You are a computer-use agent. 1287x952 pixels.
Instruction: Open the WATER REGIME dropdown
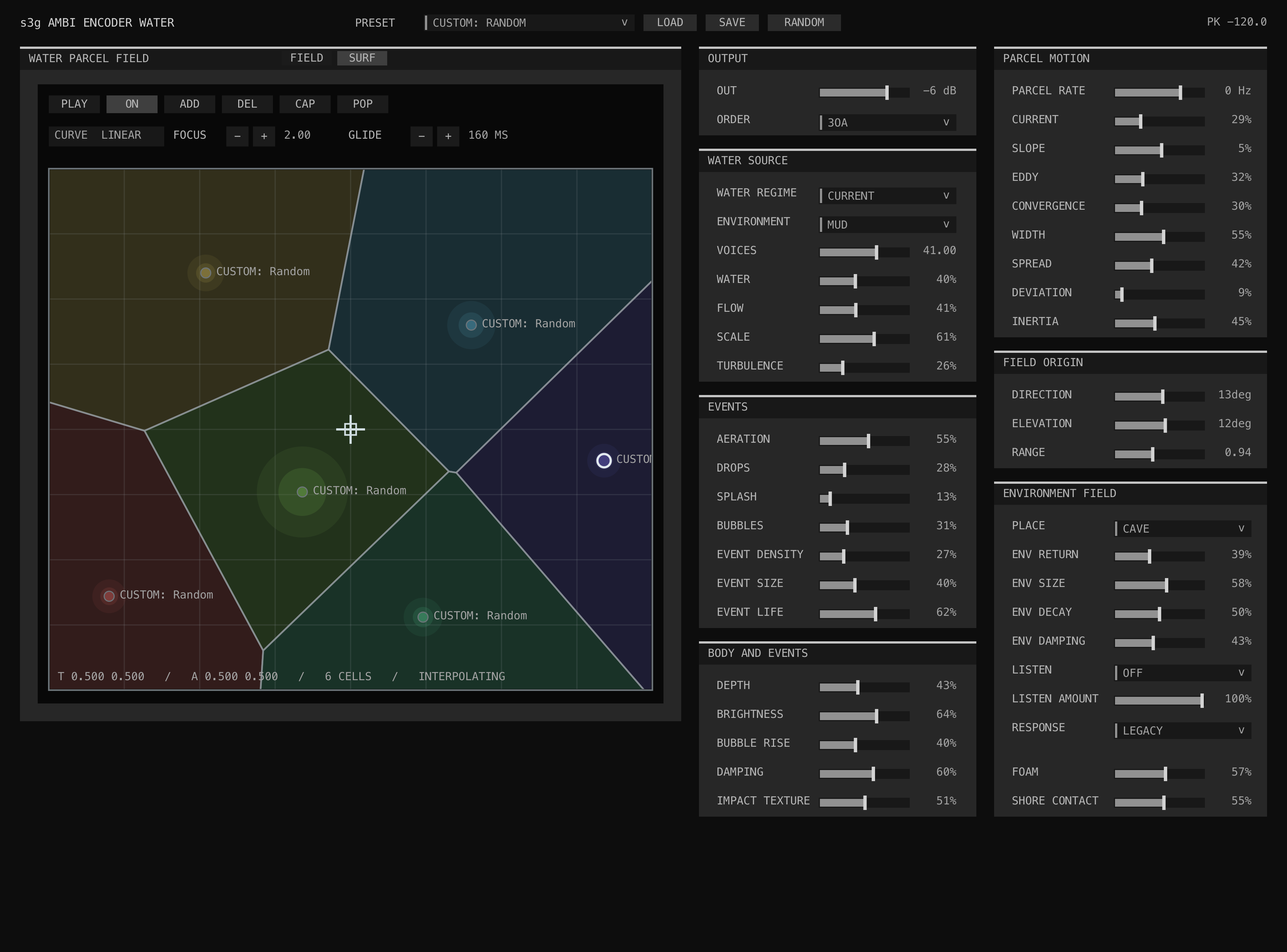point(888,196)
